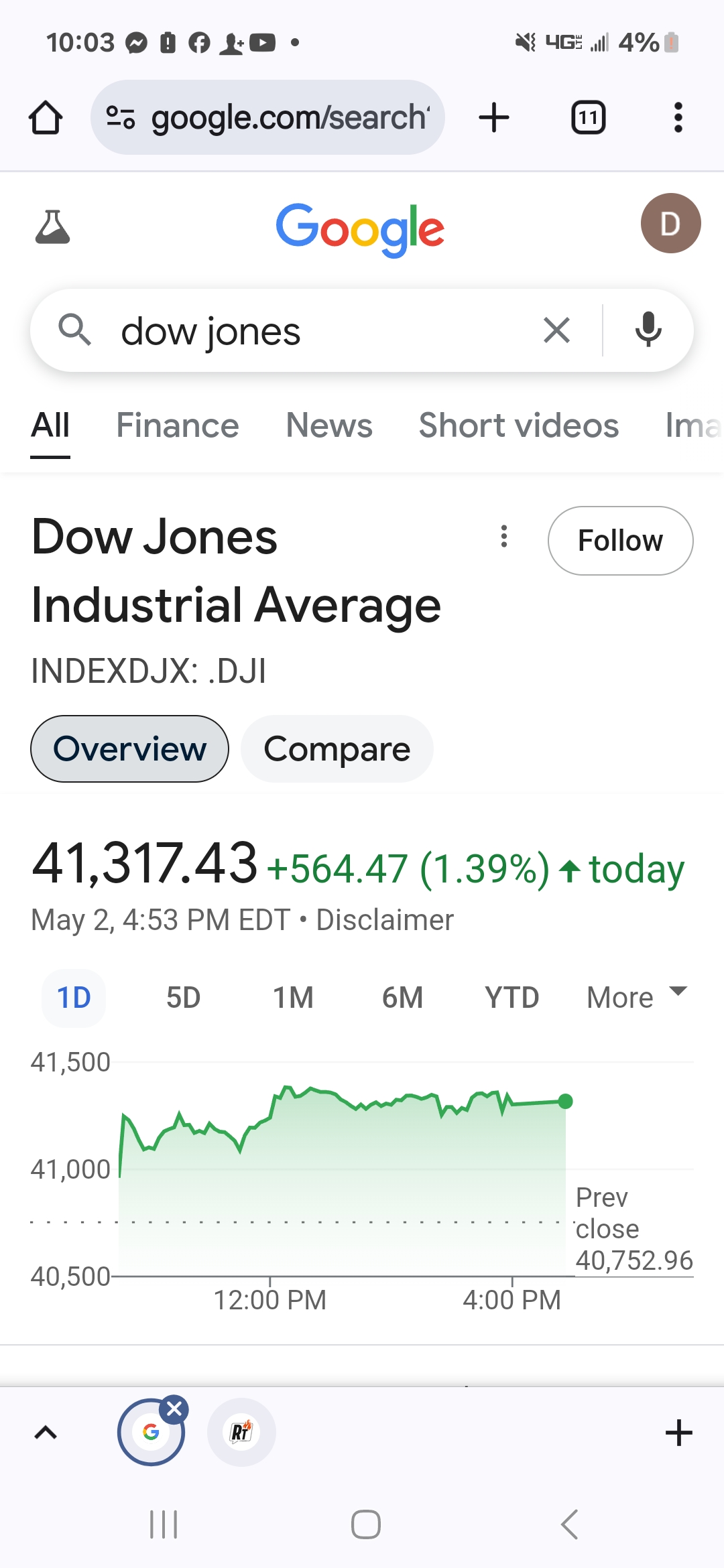
Task: Select the 6M chart range
Action: (402, 998)
